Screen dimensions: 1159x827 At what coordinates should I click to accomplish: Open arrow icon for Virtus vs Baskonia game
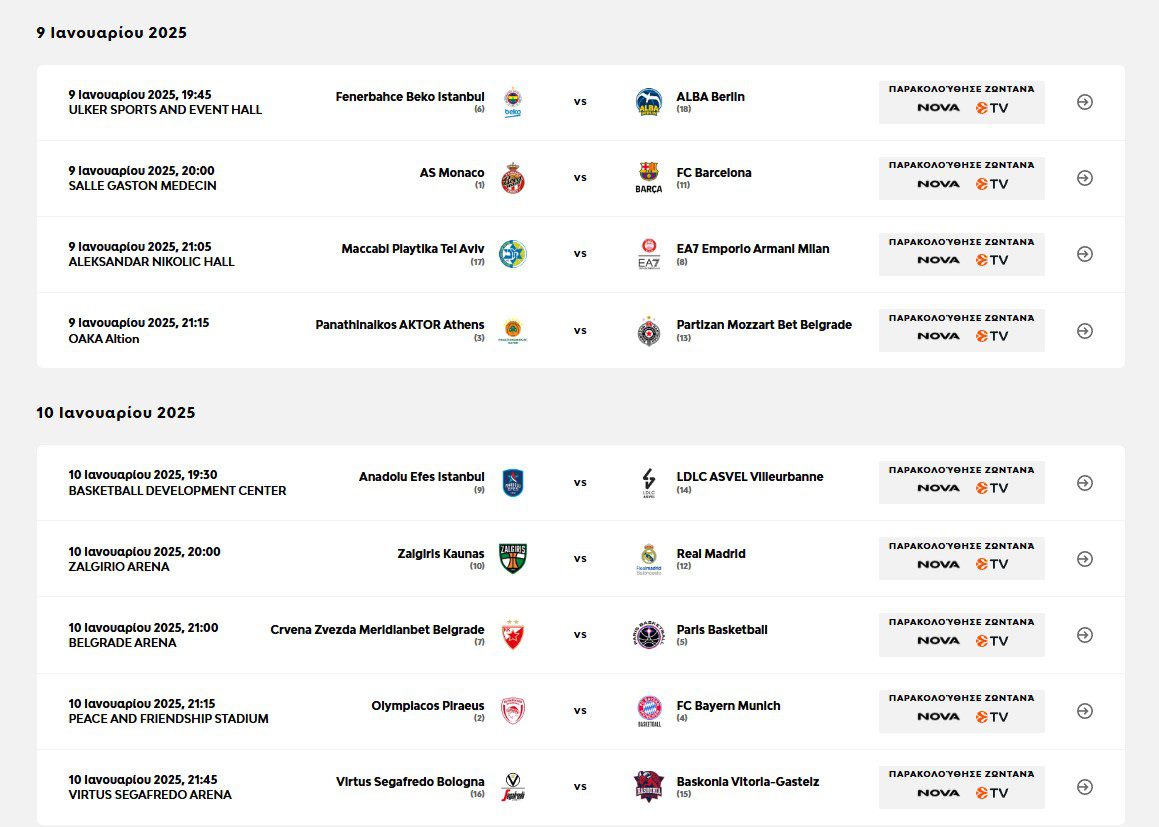1085,787
